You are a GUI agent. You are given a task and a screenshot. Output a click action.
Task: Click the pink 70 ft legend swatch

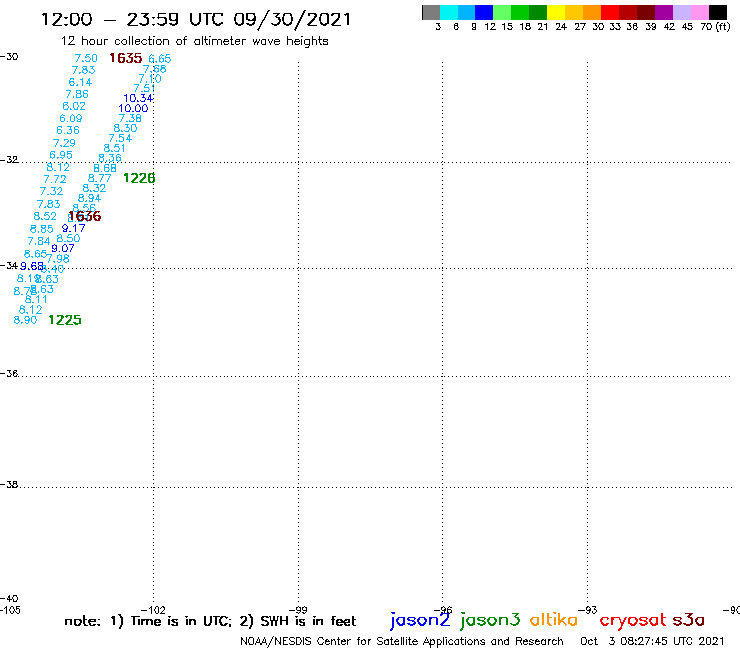[699, 12]
